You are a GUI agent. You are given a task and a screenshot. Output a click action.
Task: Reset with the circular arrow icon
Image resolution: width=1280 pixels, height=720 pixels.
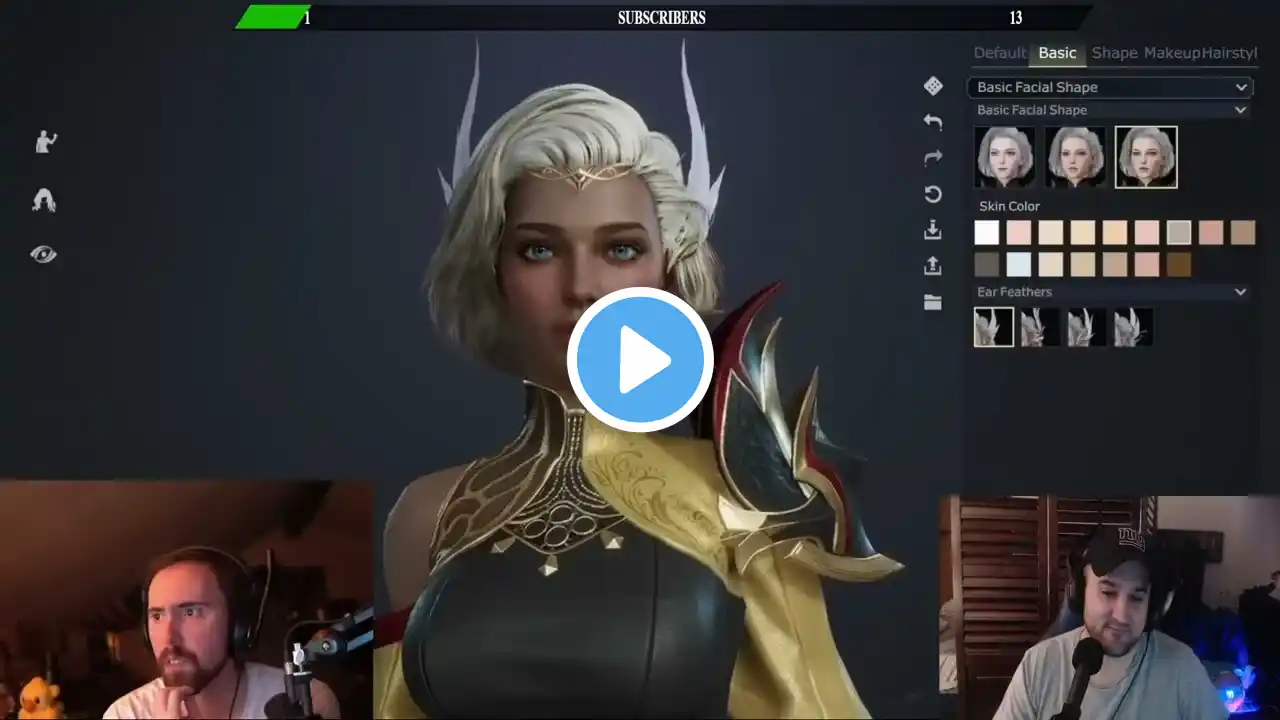click(933, 194)
